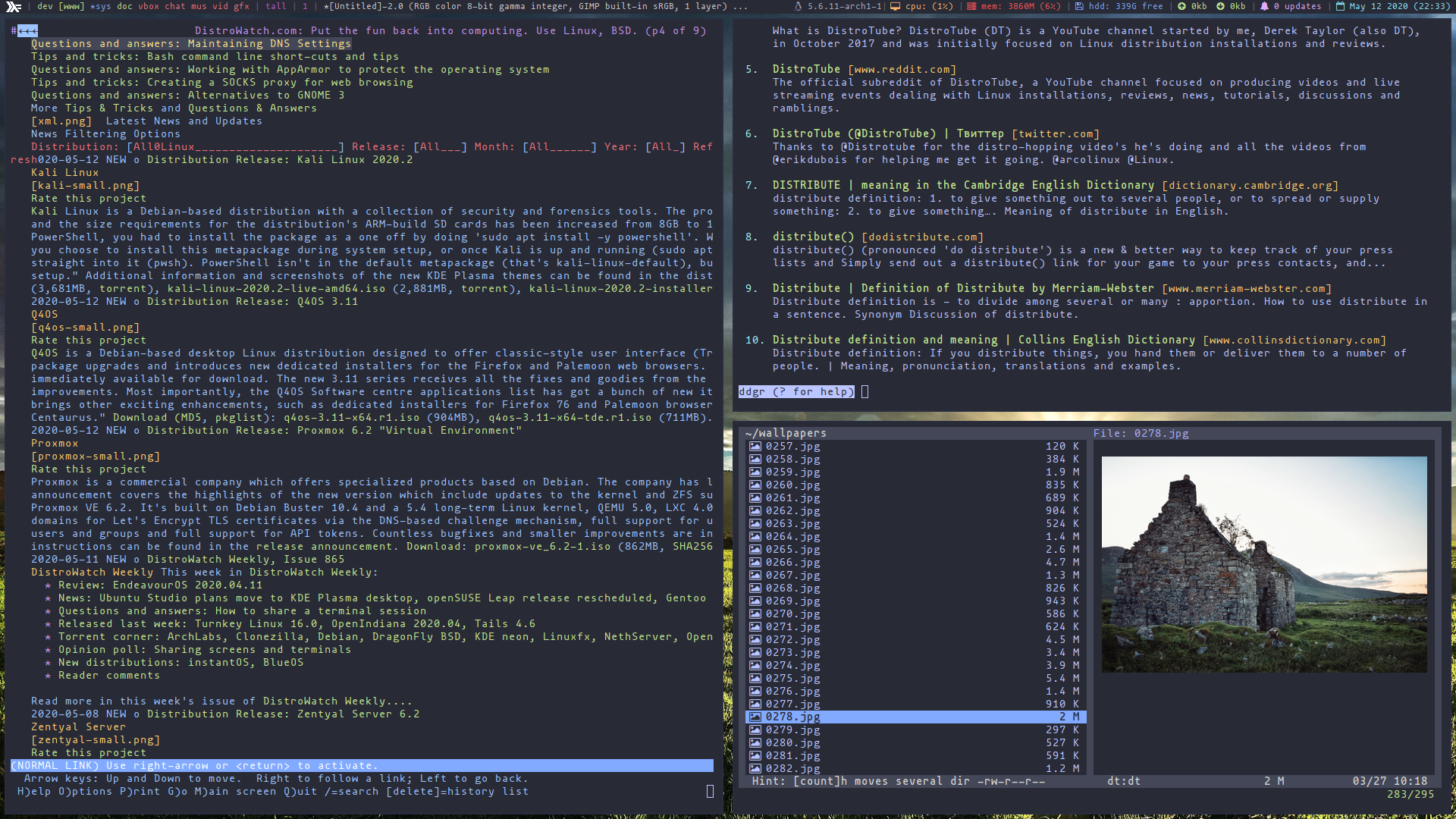This screenshot has height=819, width=1456.
Task: Switch to the gfx workspace
Action: pyautogui.click(x=241, y=6)
